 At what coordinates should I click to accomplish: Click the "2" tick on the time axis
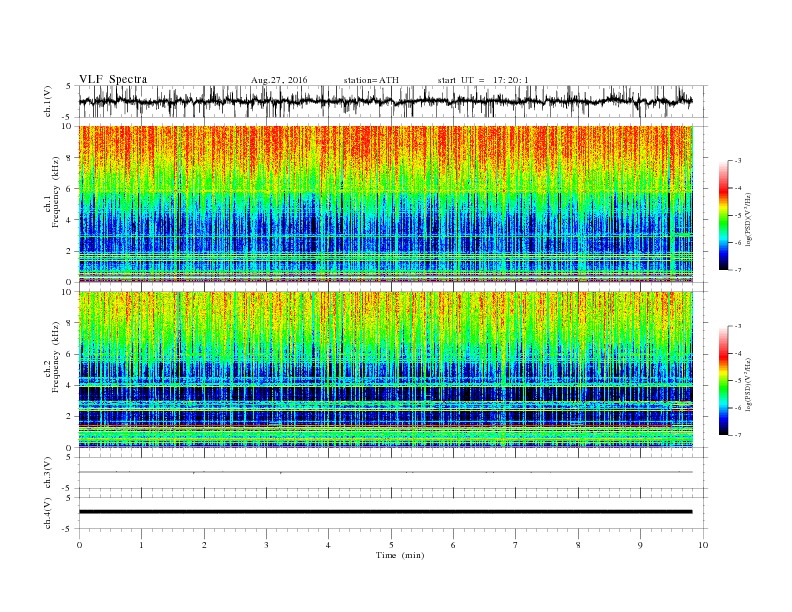click(x=204, y=545)
